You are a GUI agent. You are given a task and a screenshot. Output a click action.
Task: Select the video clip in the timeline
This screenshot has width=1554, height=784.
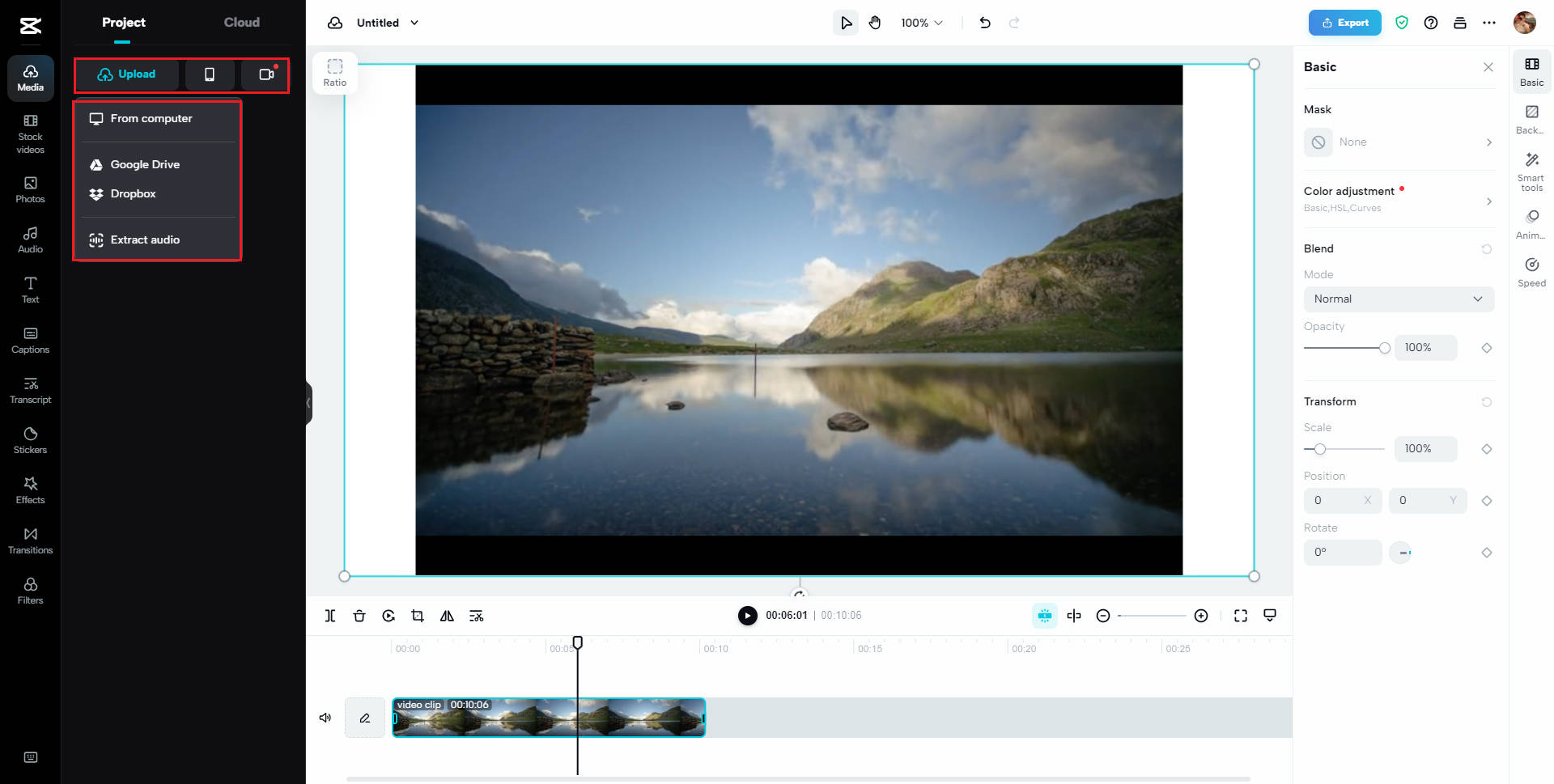click(549, 717)
